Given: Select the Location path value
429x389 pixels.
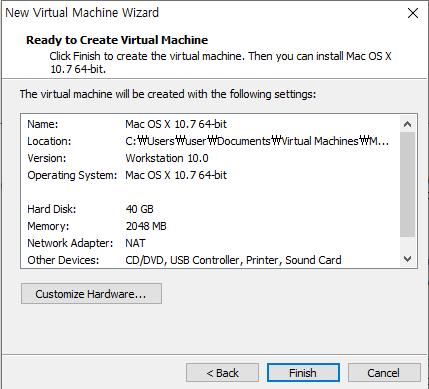Looking at the screenshot, I should (257, 141).
